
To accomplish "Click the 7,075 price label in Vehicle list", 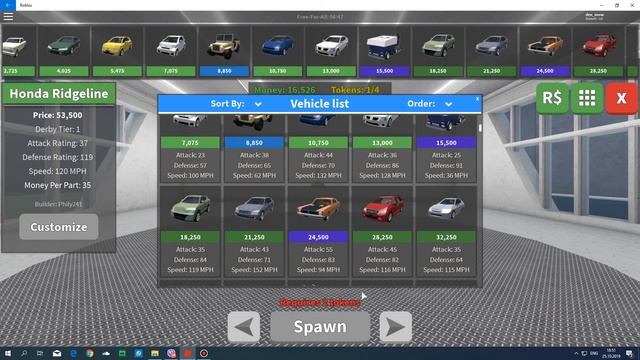I will pos(190,143).
